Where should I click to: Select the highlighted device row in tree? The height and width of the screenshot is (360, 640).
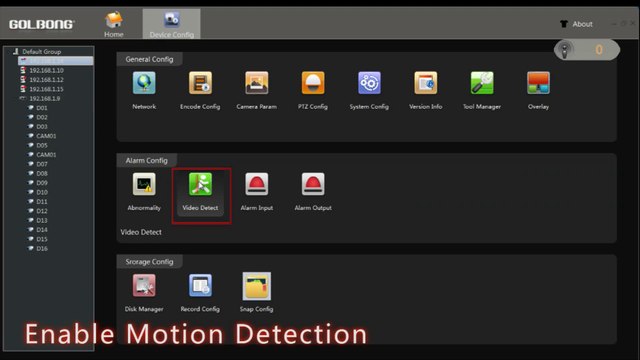coord(56,61)
